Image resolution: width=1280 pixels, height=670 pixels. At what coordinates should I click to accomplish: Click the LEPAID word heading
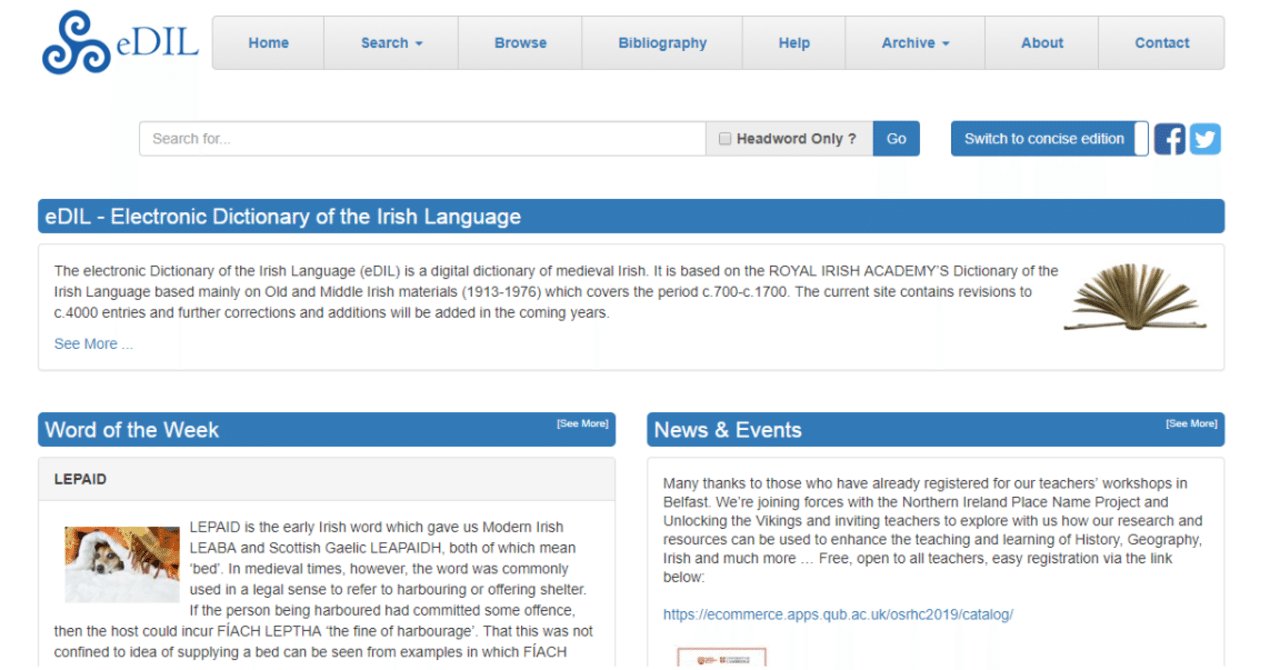80,479
